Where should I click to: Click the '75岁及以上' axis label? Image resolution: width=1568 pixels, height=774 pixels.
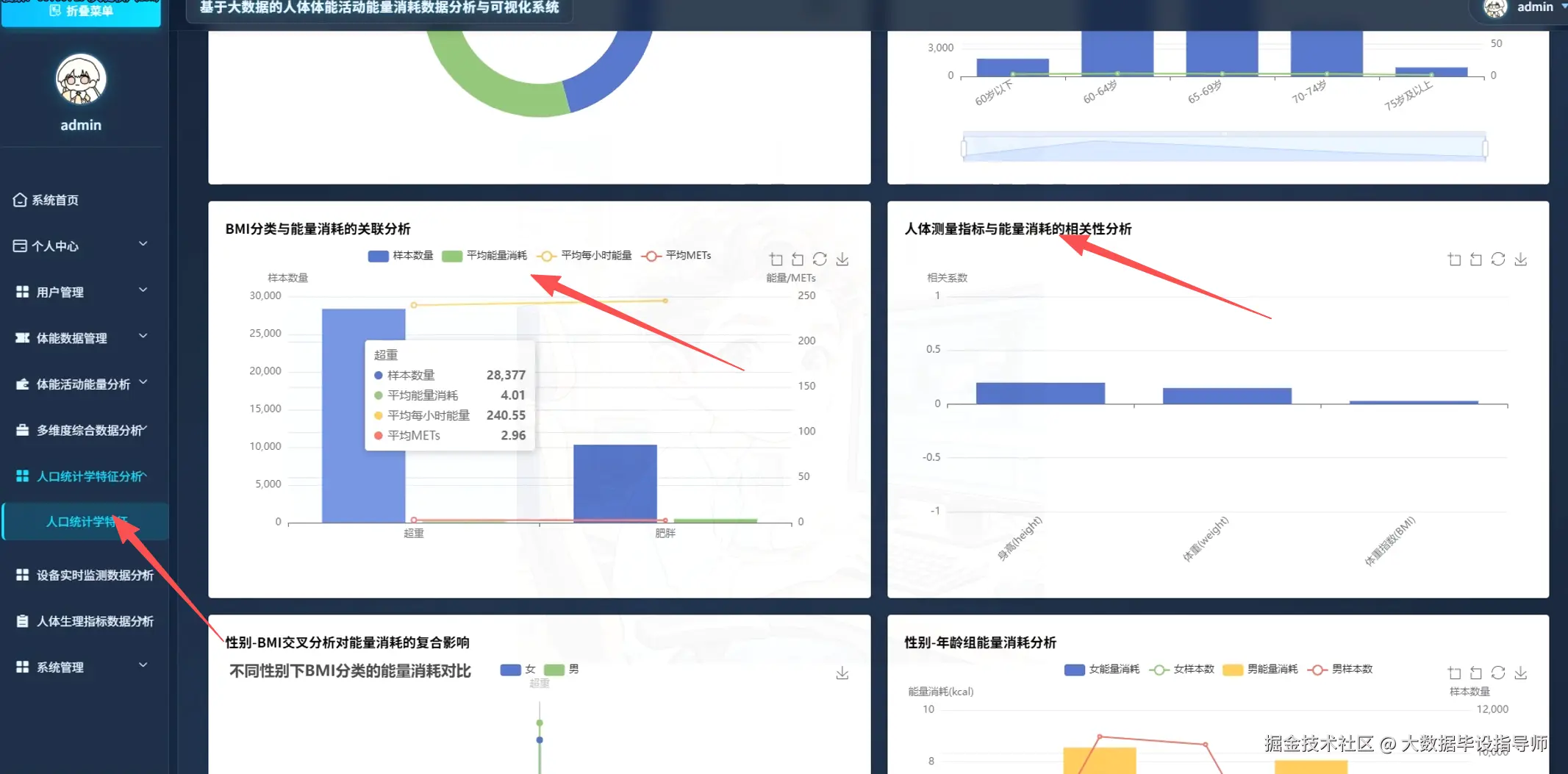(1408, 96)
